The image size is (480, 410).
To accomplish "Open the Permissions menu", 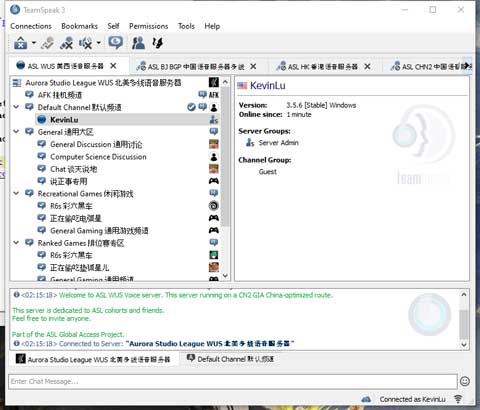I will pos(148,26).
